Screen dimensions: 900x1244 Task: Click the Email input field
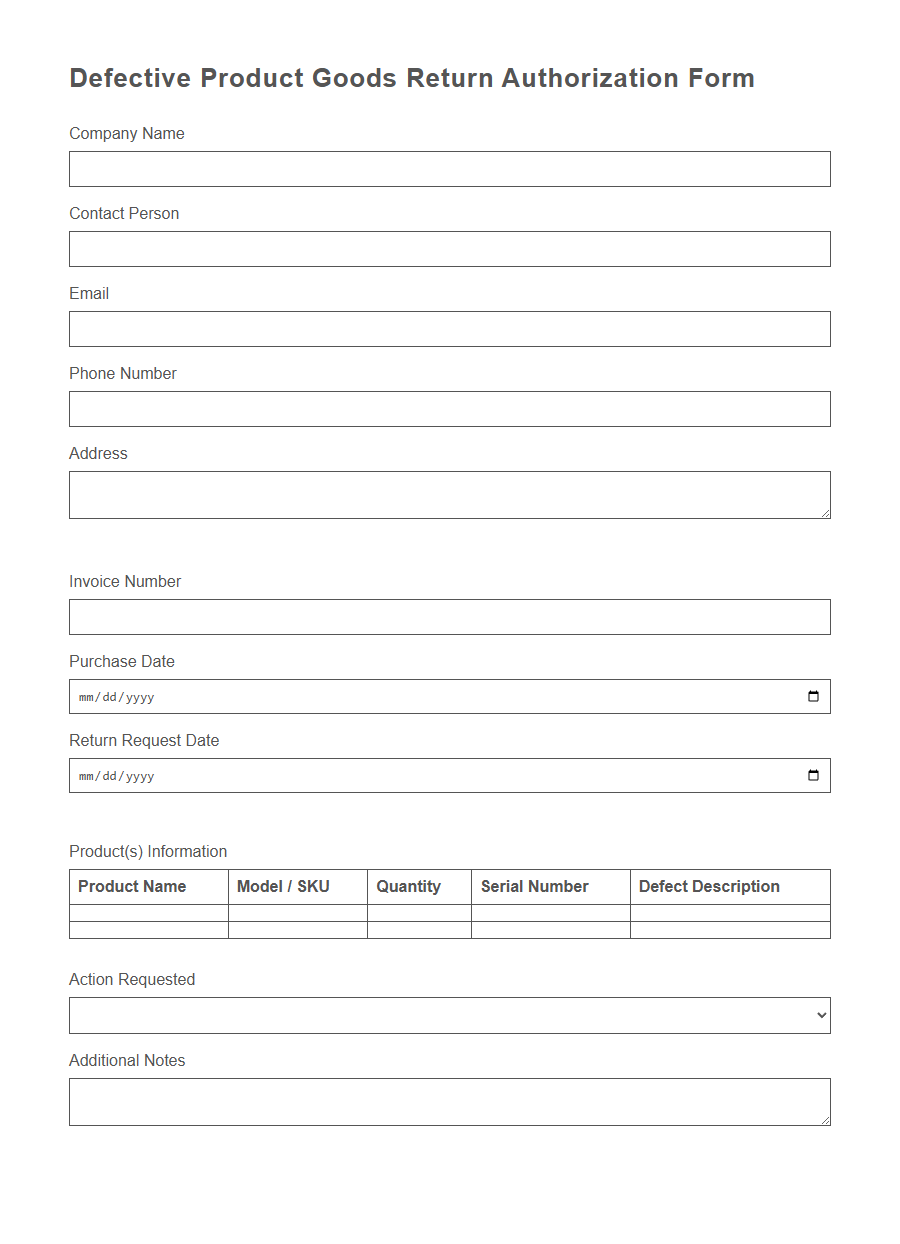pyautogui.click(x=450, y=328)
